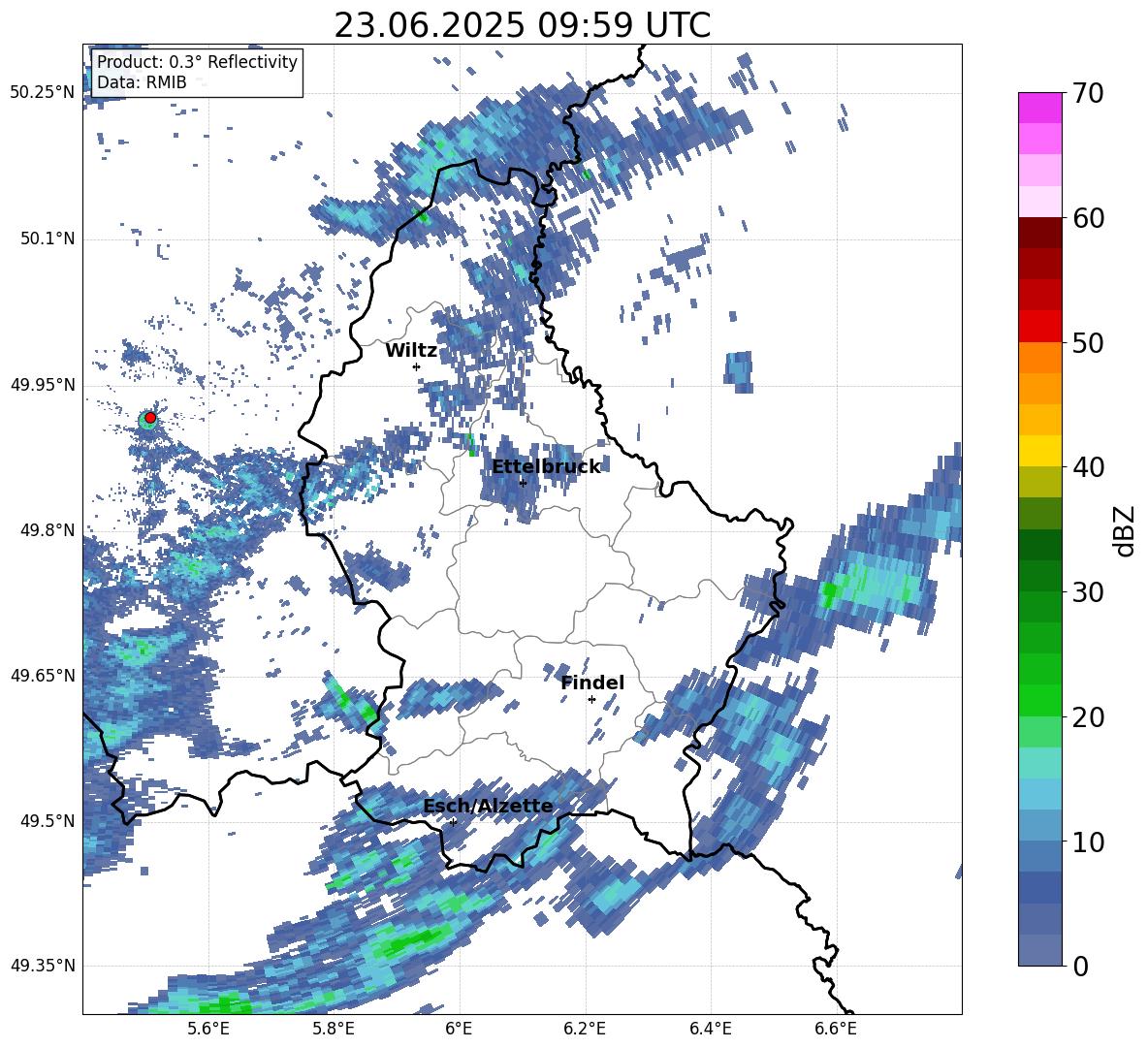Viewport: 1148px width, 1048px height.
Task: Click the 6°E longitude label
Action: (459, 1029)
